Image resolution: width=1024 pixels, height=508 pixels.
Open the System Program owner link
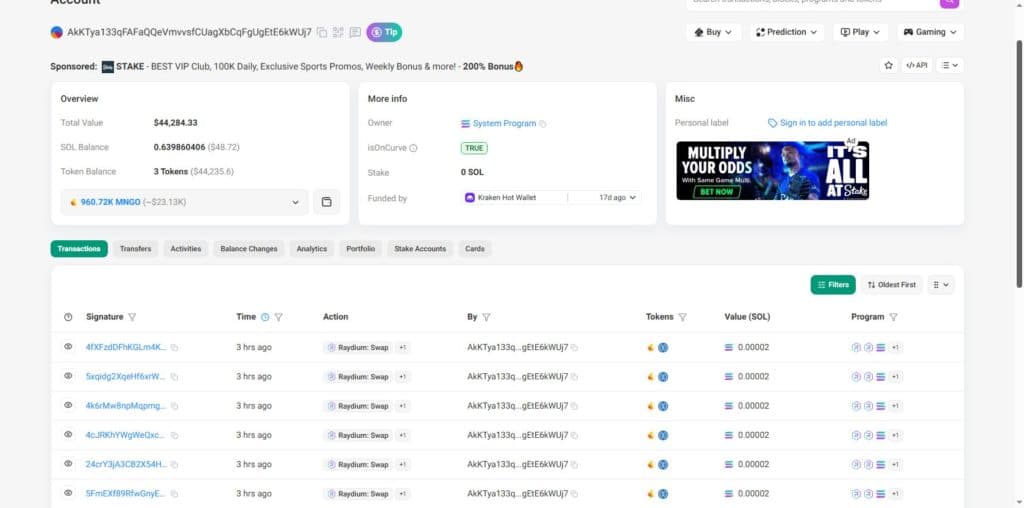pos(504,123)
